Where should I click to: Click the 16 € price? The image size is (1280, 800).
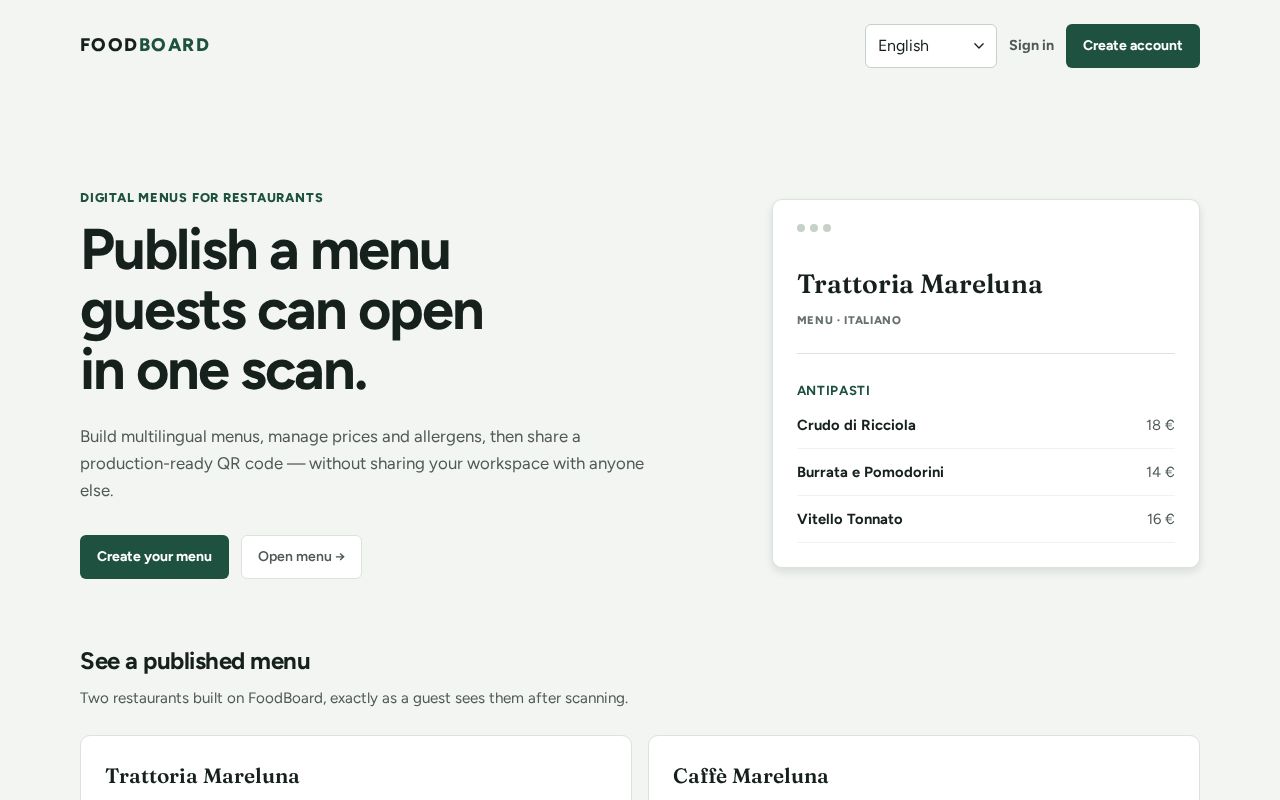point(1161,519)
